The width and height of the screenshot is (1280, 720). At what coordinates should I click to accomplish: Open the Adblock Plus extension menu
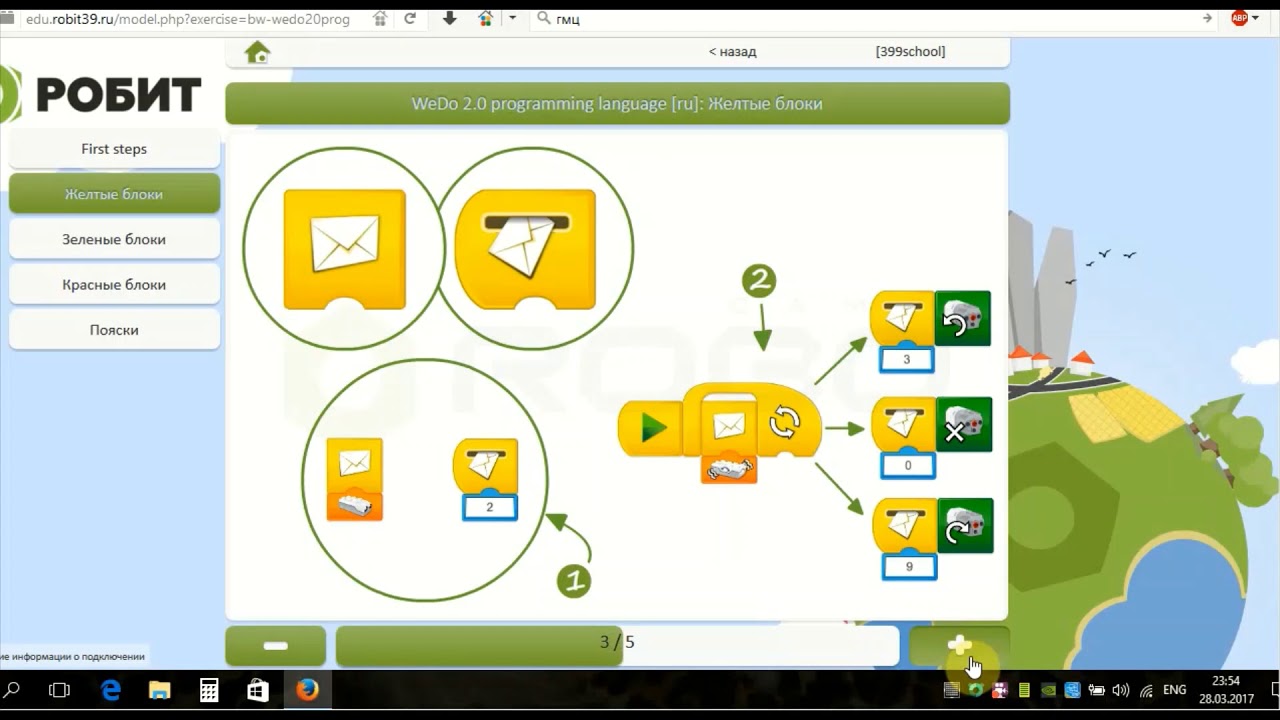pos(1240,18)
